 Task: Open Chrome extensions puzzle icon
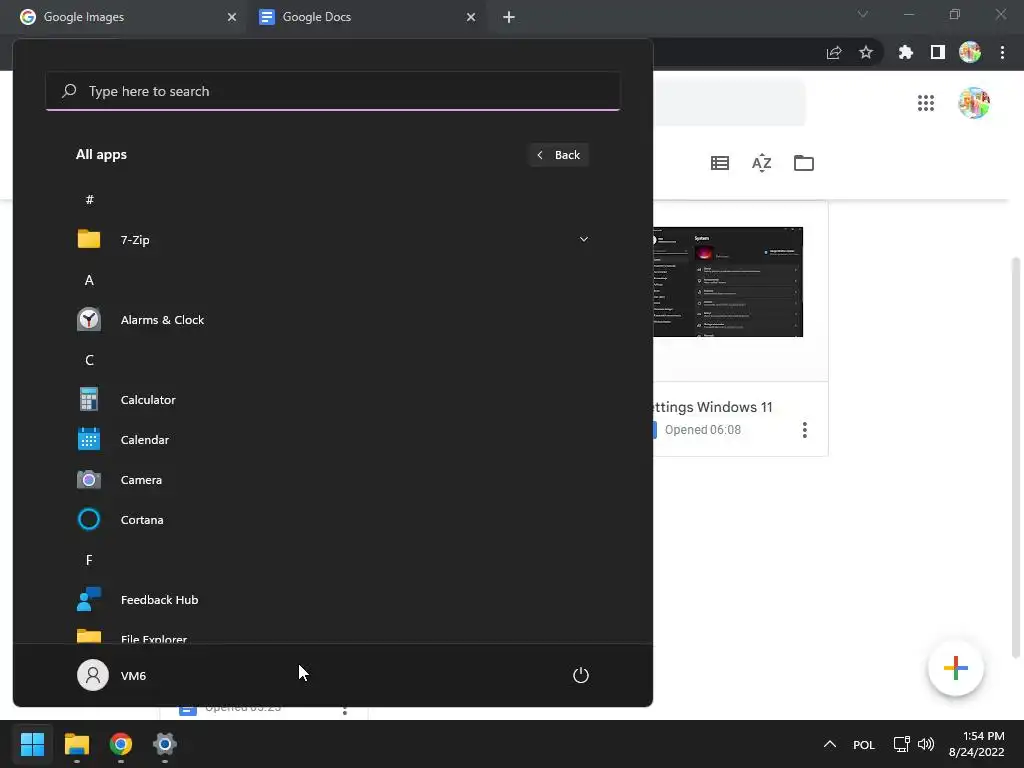pyautogui.click(x=905, y=52)
